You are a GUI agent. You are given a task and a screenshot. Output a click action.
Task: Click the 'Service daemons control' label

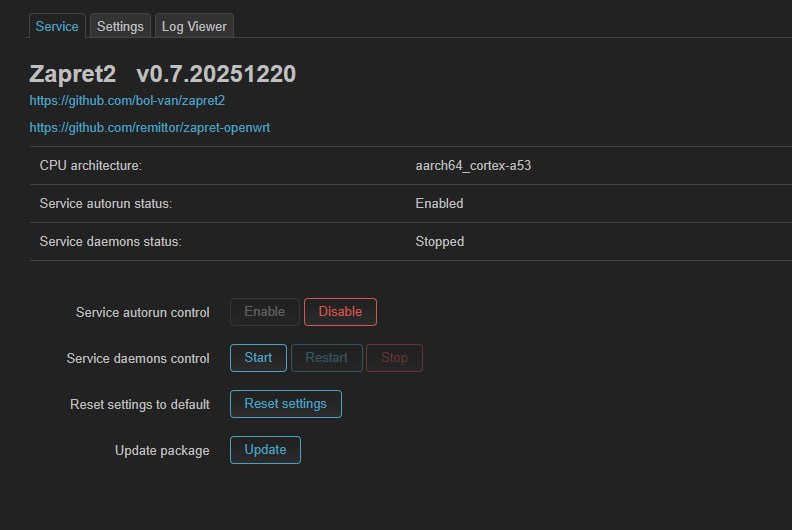pos(138,358)
